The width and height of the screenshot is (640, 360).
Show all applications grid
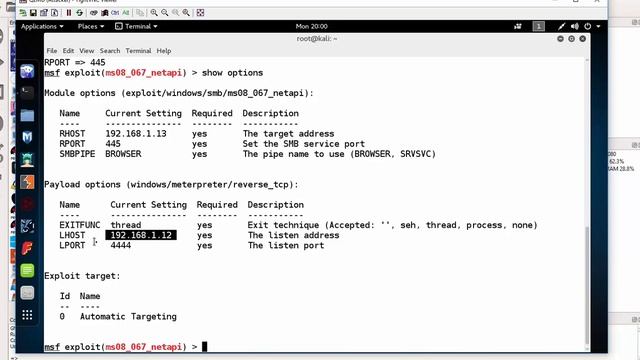click(27, 315)
